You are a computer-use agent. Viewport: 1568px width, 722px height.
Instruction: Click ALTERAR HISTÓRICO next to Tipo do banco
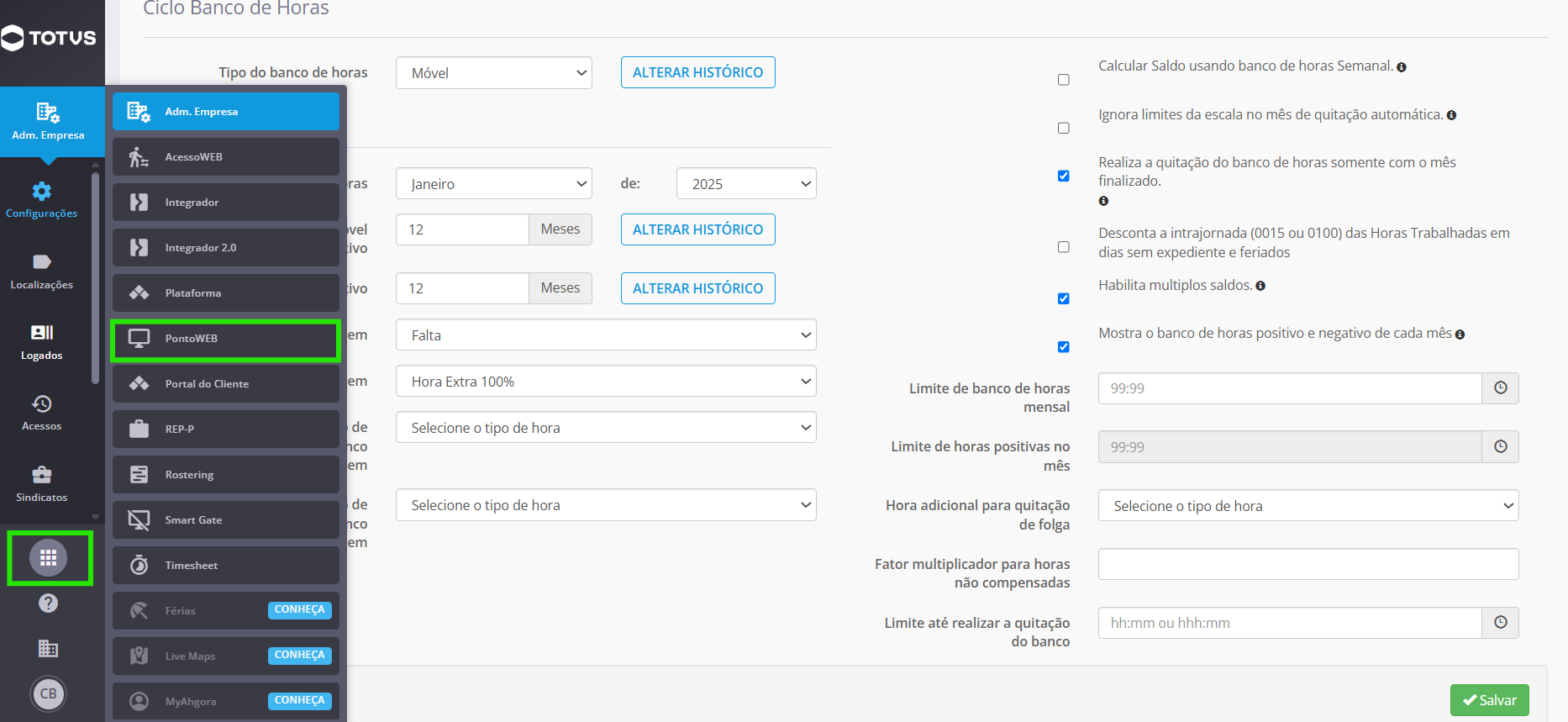pos(697,72)
